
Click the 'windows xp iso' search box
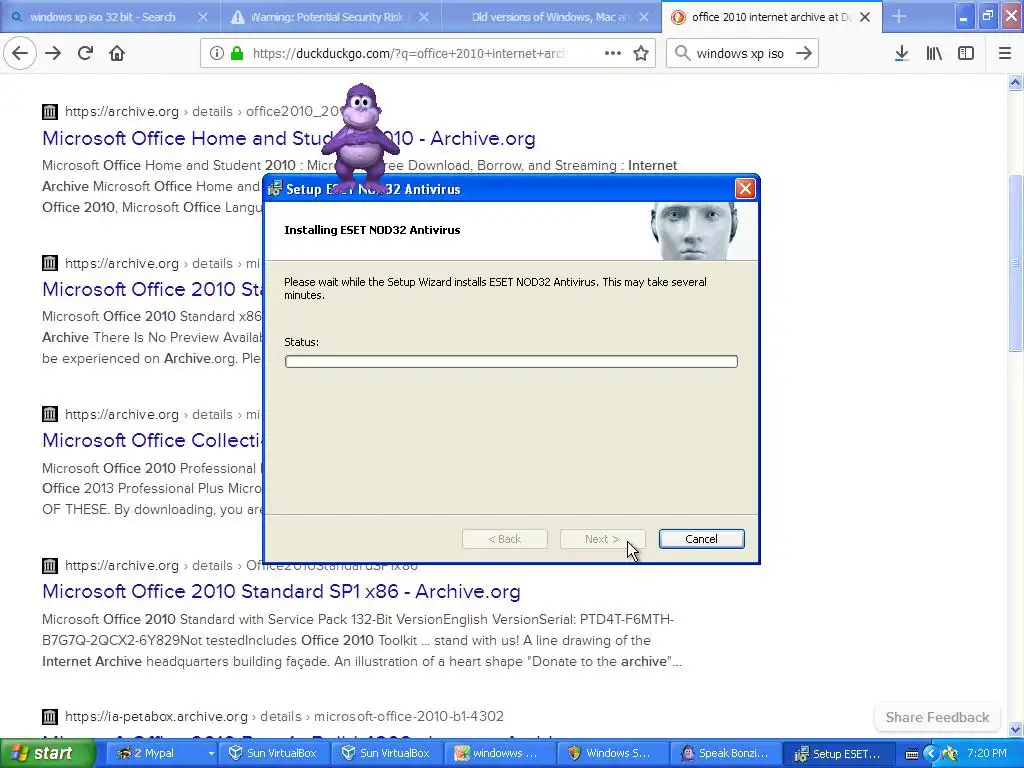tap(740, 53)
